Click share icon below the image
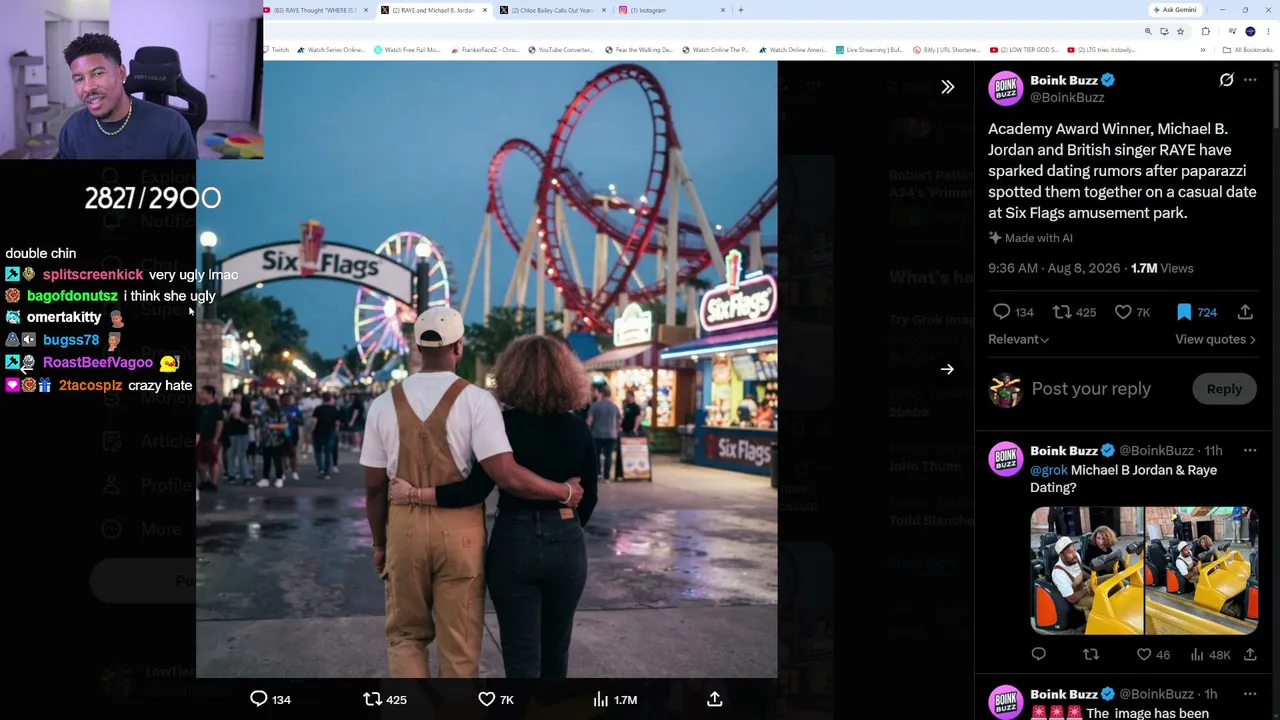Screen dimensions: 1280x720 click(x=715, y=699)
